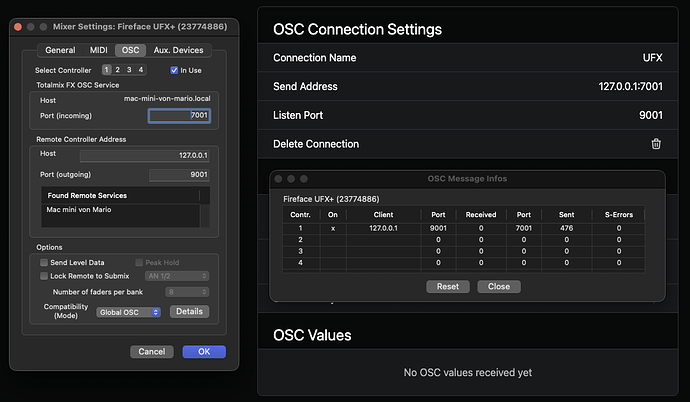Open the Global OSC compatibility dropdown
Viewport: 690px width, 402px height.
point(128,312)
